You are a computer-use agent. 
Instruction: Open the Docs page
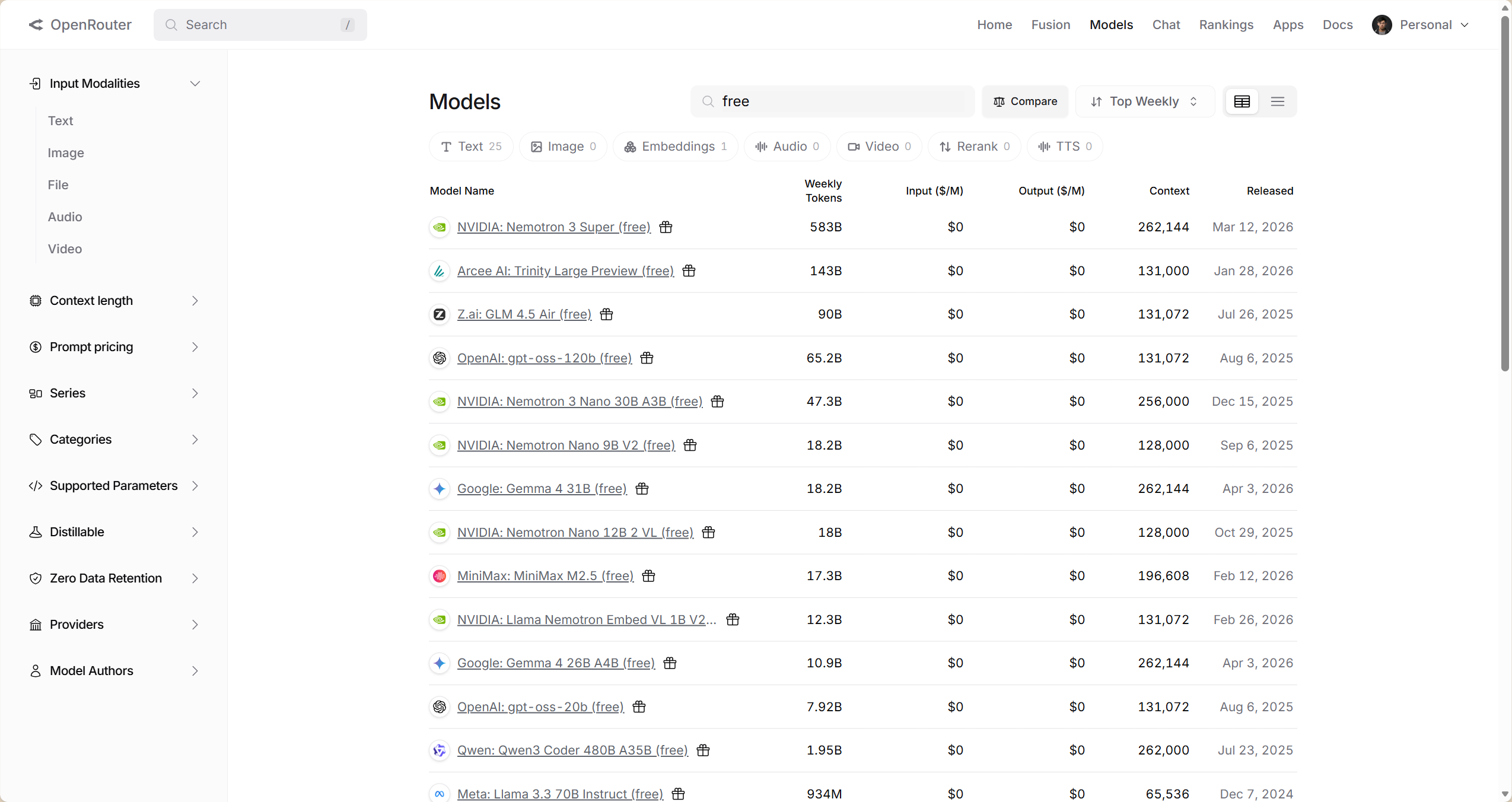[1338, 25]
